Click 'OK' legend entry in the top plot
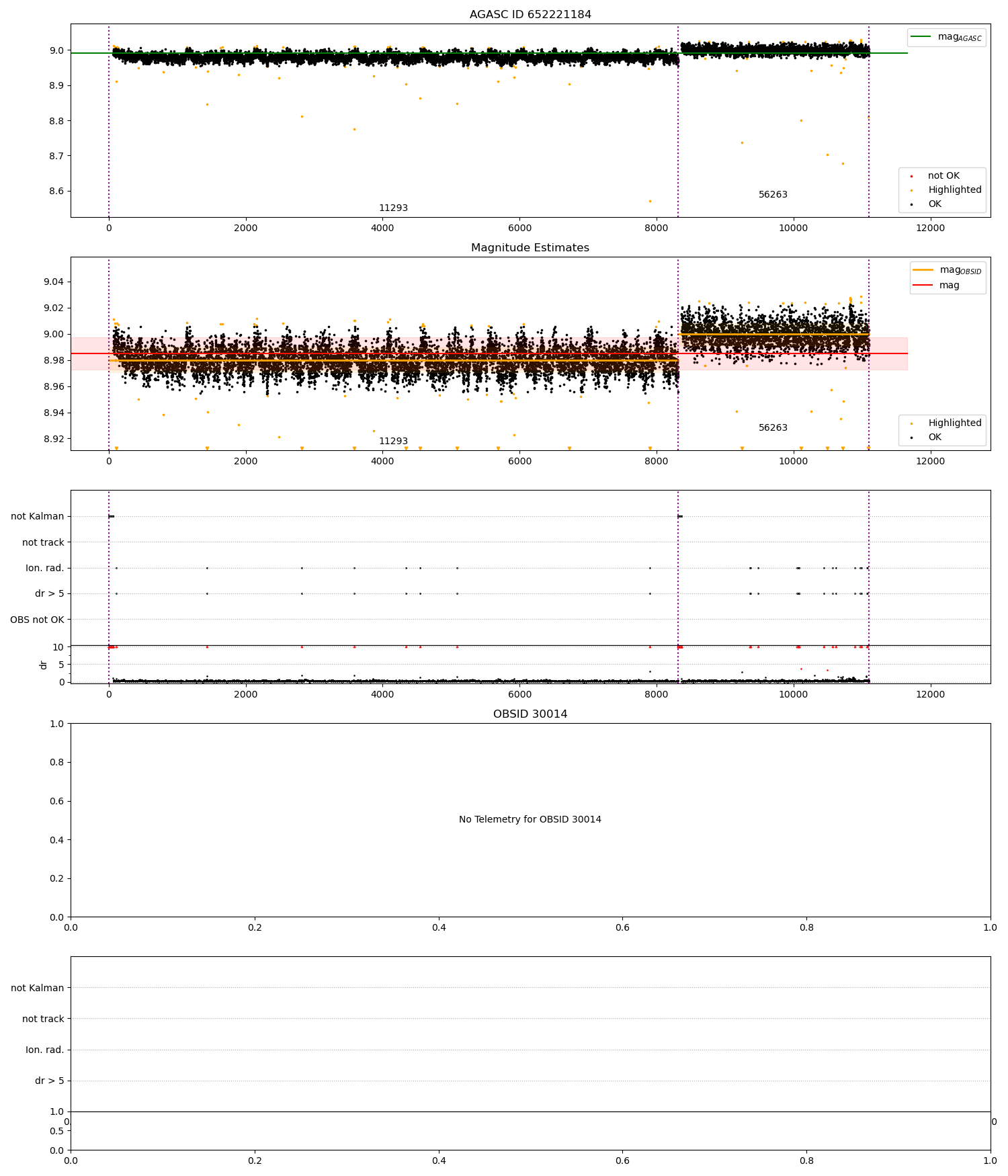This screenshot has width=1008, height=1176. coord(935,204)
